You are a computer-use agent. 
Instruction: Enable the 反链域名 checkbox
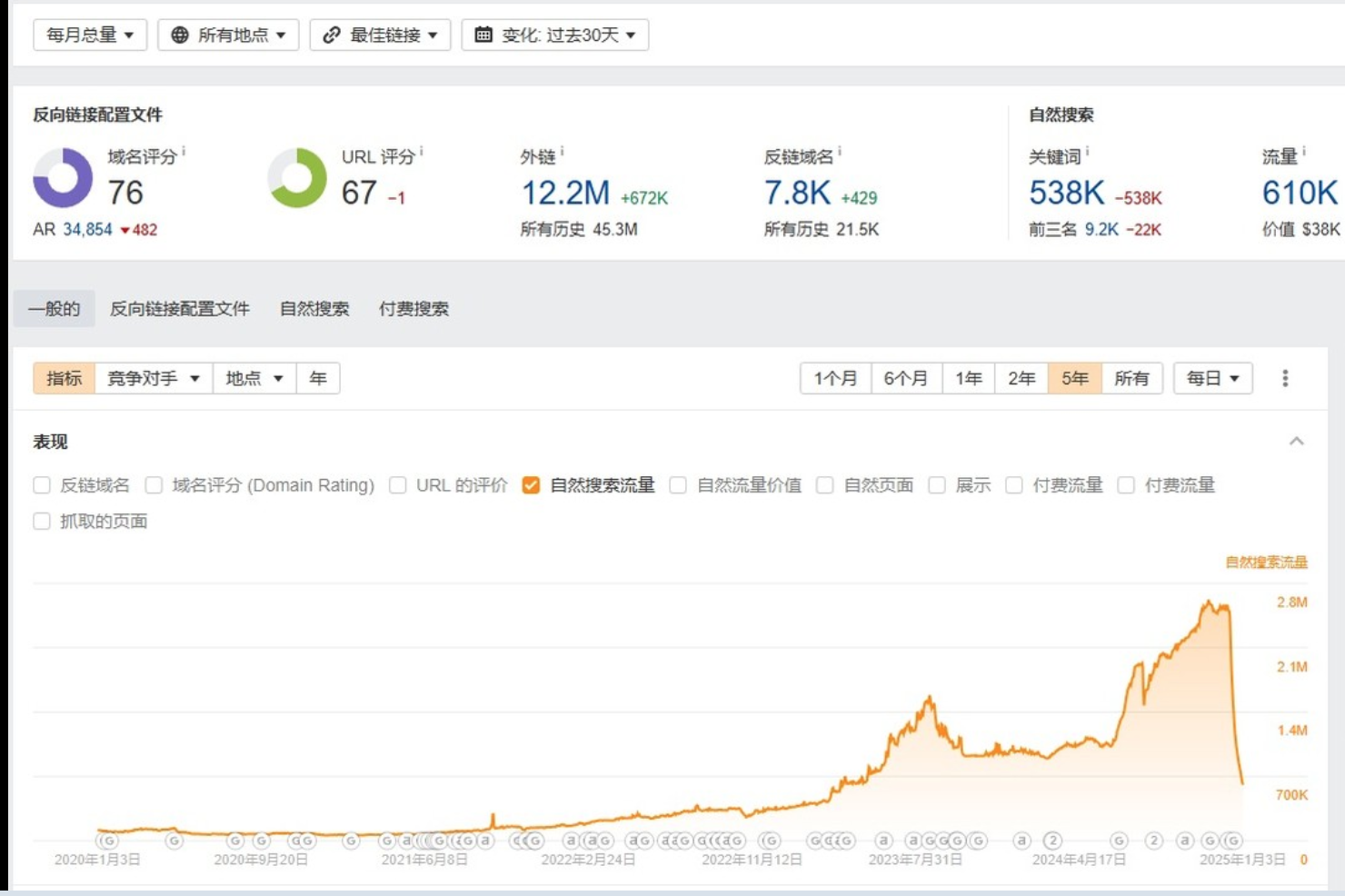pyautogui.click(x=42, y=485)
